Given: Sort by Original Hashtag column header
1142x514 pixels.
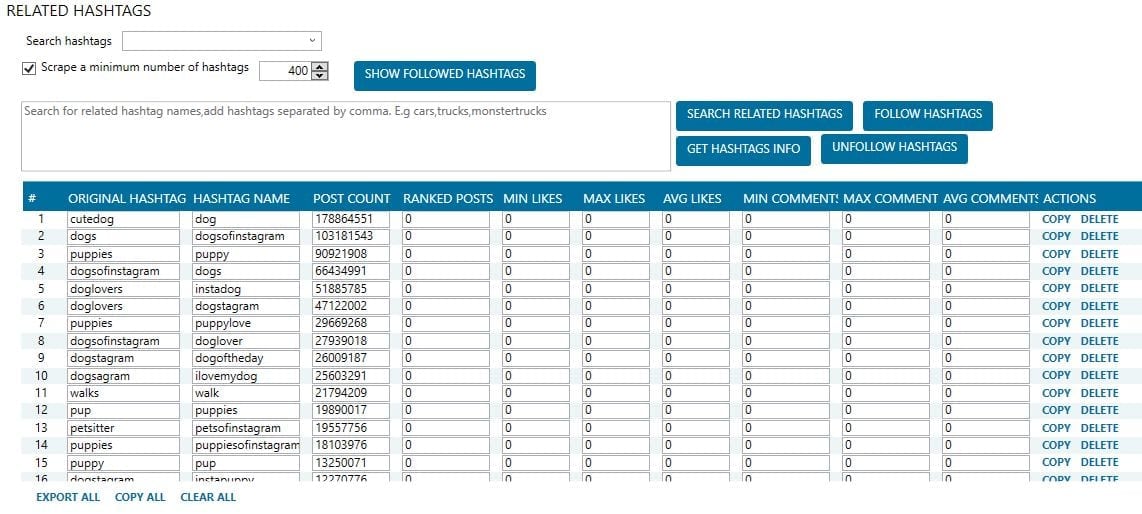Looking at the screenshot, I should 127,199.
